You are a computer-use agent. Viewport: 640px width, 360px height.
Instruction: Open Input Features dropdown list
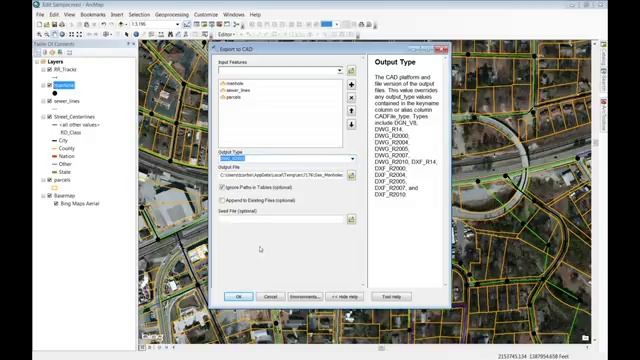(340, 71)
